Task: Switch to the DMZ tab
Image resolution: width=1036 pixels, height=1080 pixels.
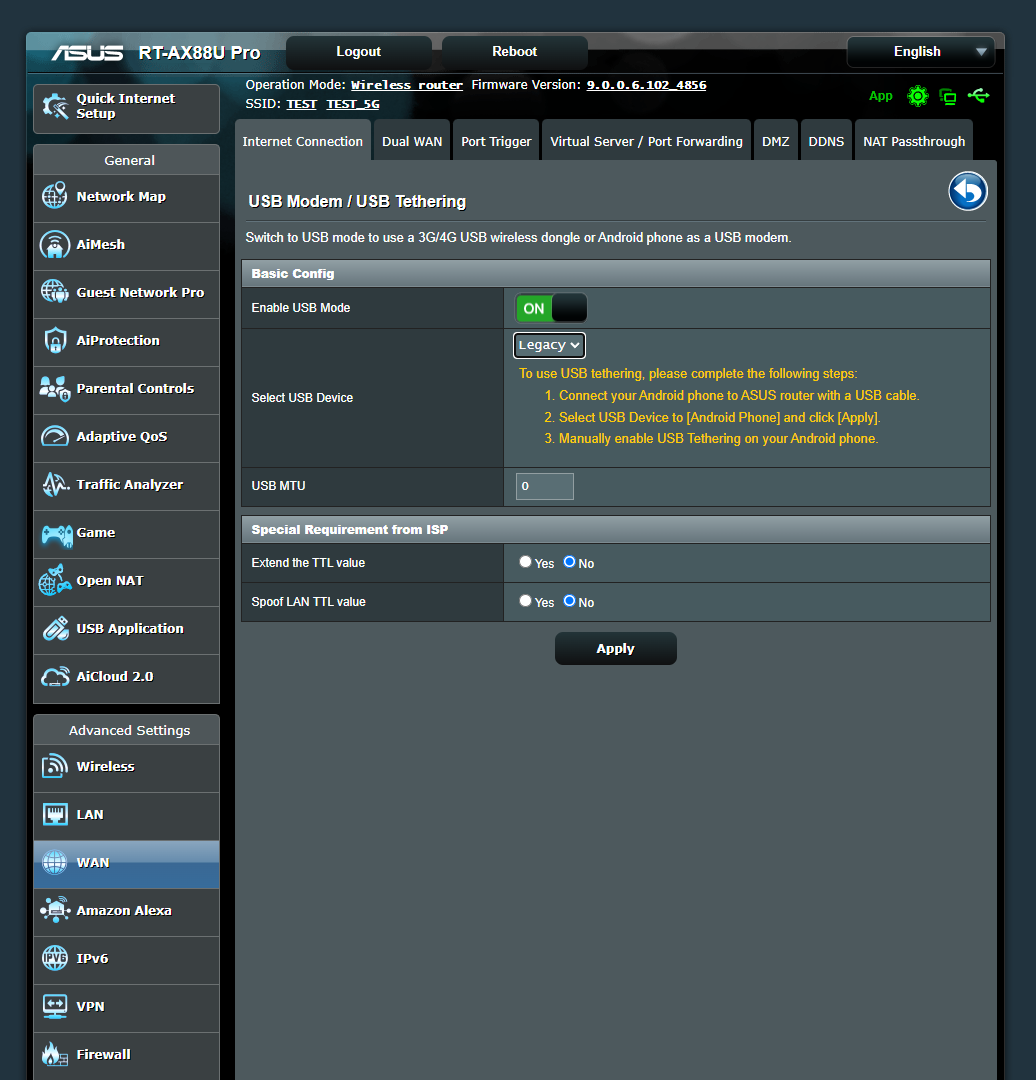Action: pyautogui.click(x=776, y=141)
